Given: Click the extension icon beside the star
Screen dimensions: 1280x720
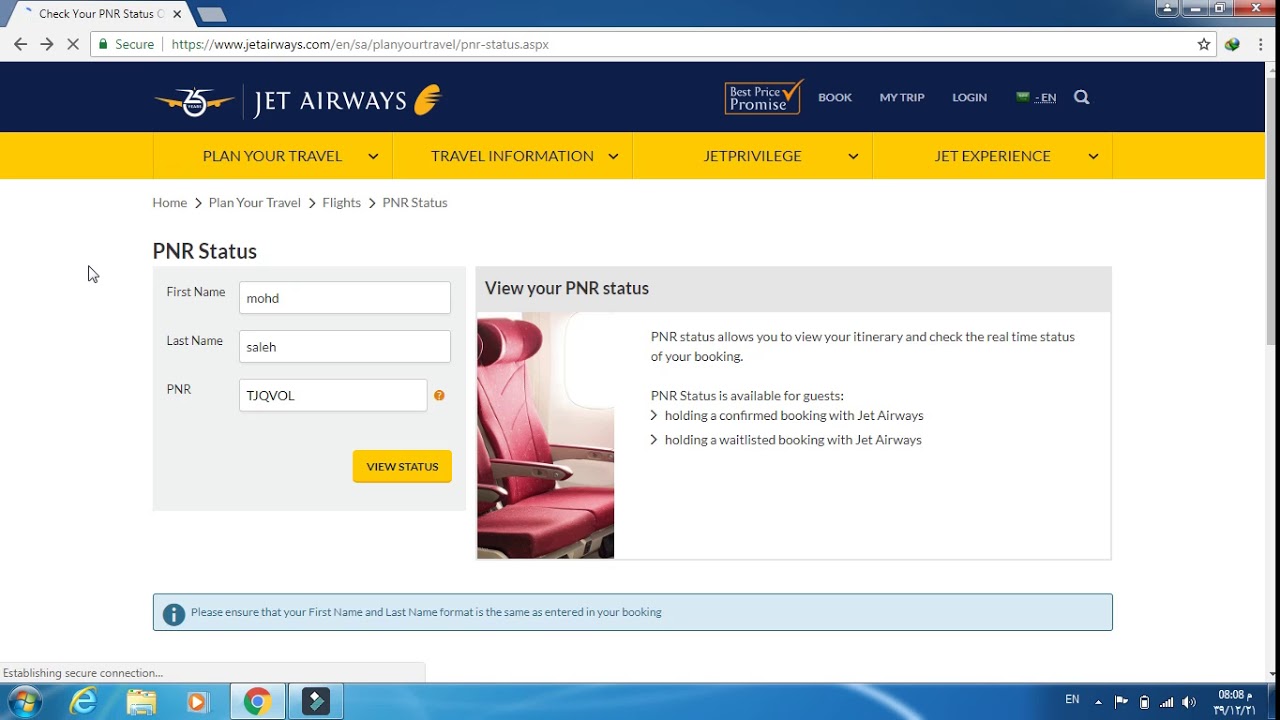Looking at the screenshot, I should click(1232, 44).
